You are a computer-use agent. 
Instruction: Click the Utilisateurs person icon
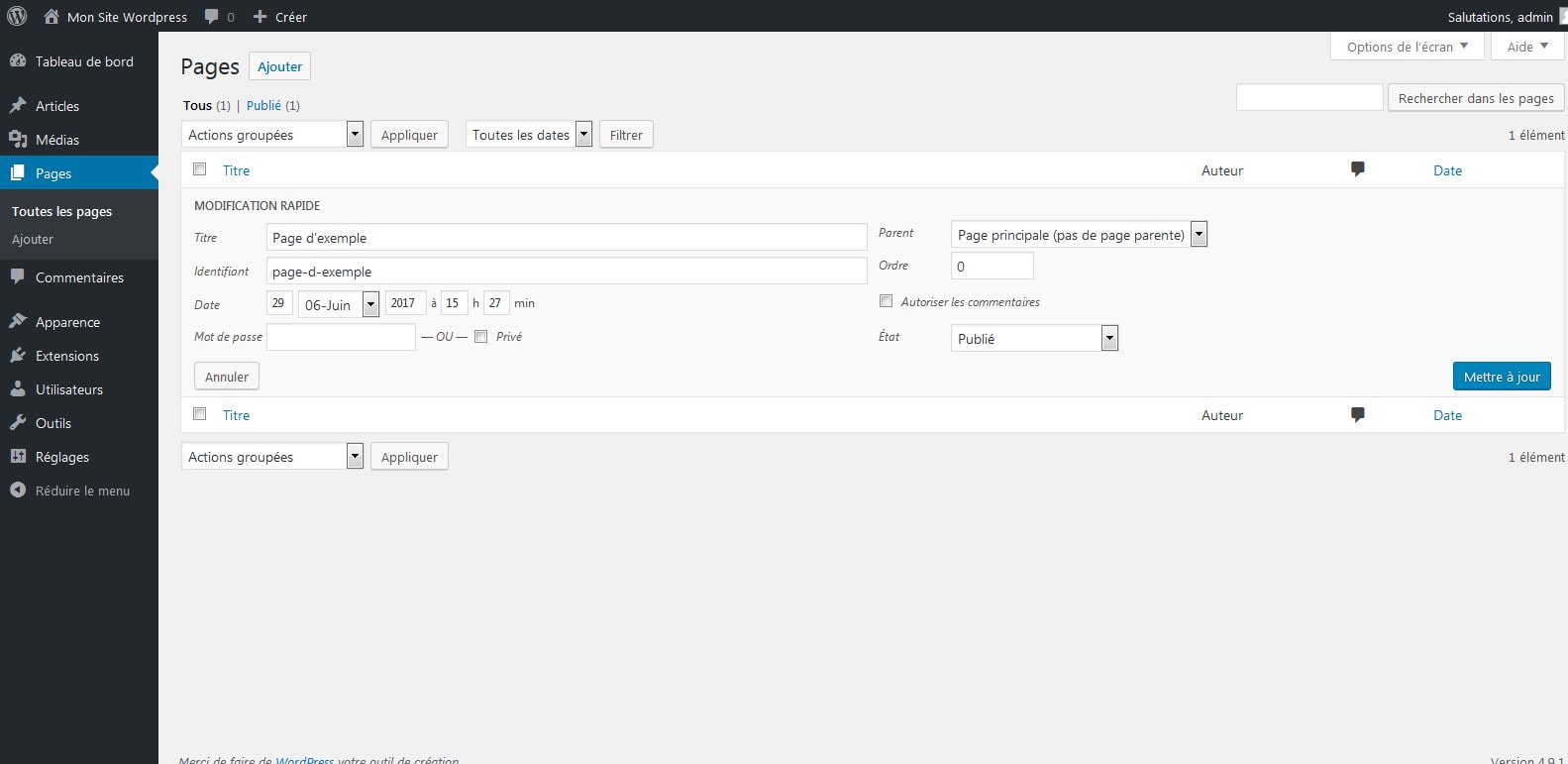[x=18, y=388]
